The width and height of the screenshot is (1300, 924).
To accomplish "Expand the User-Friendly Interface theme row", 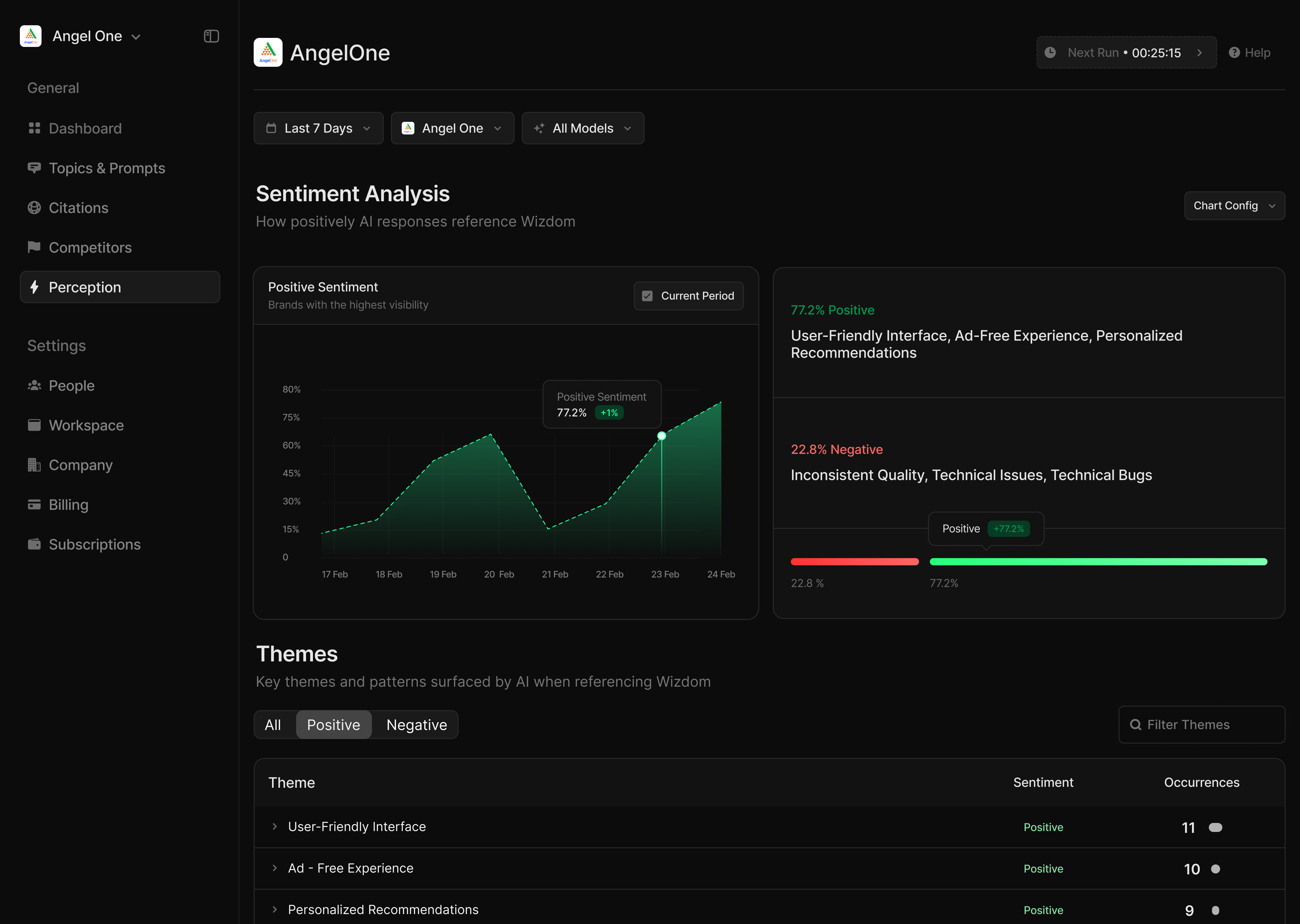I will [x=275, y=826].
